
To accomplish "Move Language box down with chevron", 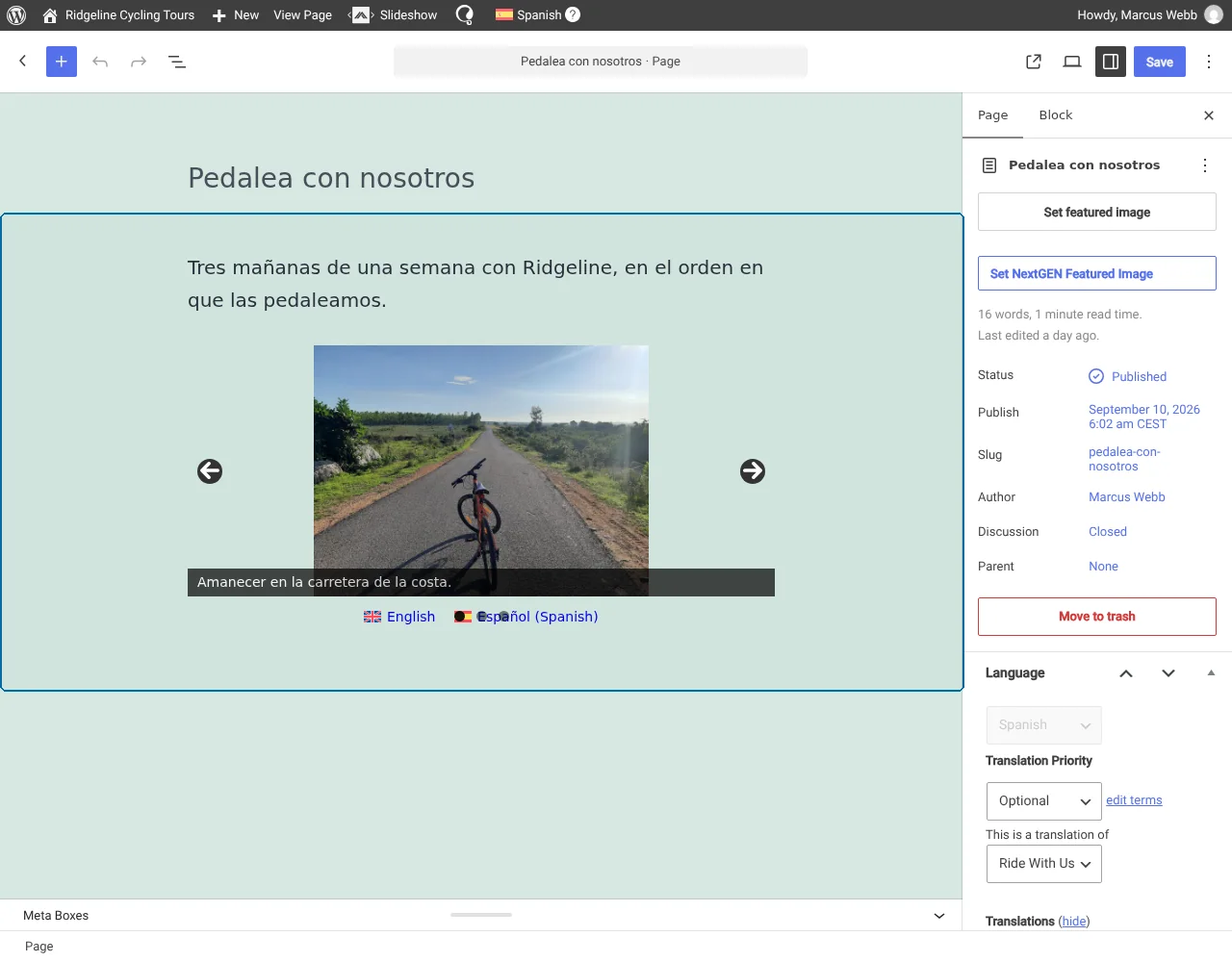I will [1168, 673].
